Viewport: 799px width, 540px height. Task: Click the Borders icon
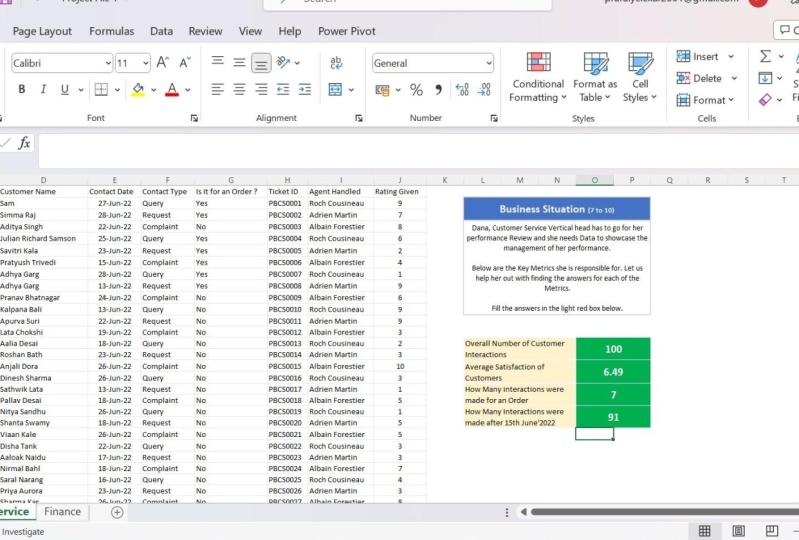click(x=101, y=90)
